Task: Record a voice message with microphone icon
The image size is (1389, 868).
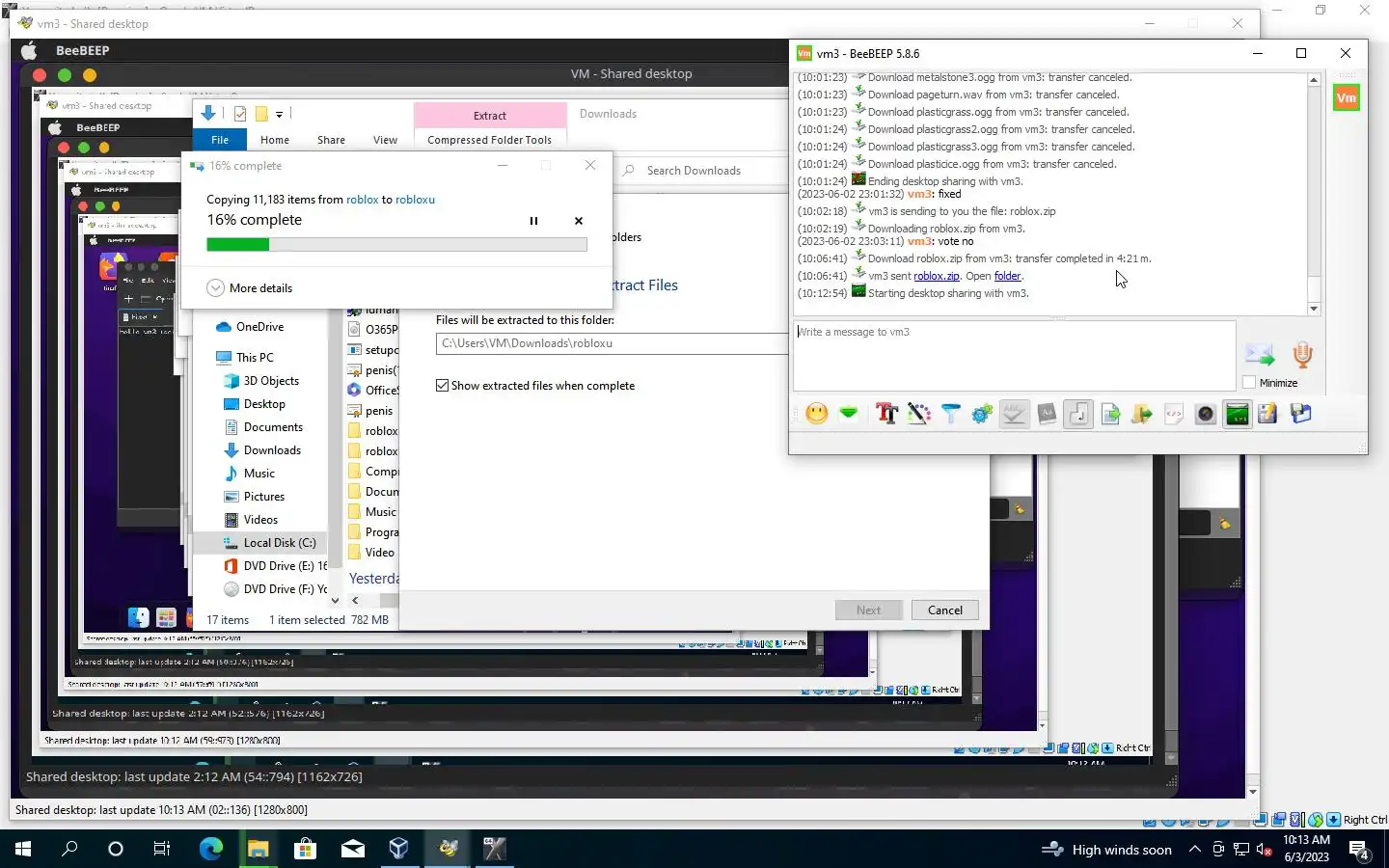Action: (1302, 354)
